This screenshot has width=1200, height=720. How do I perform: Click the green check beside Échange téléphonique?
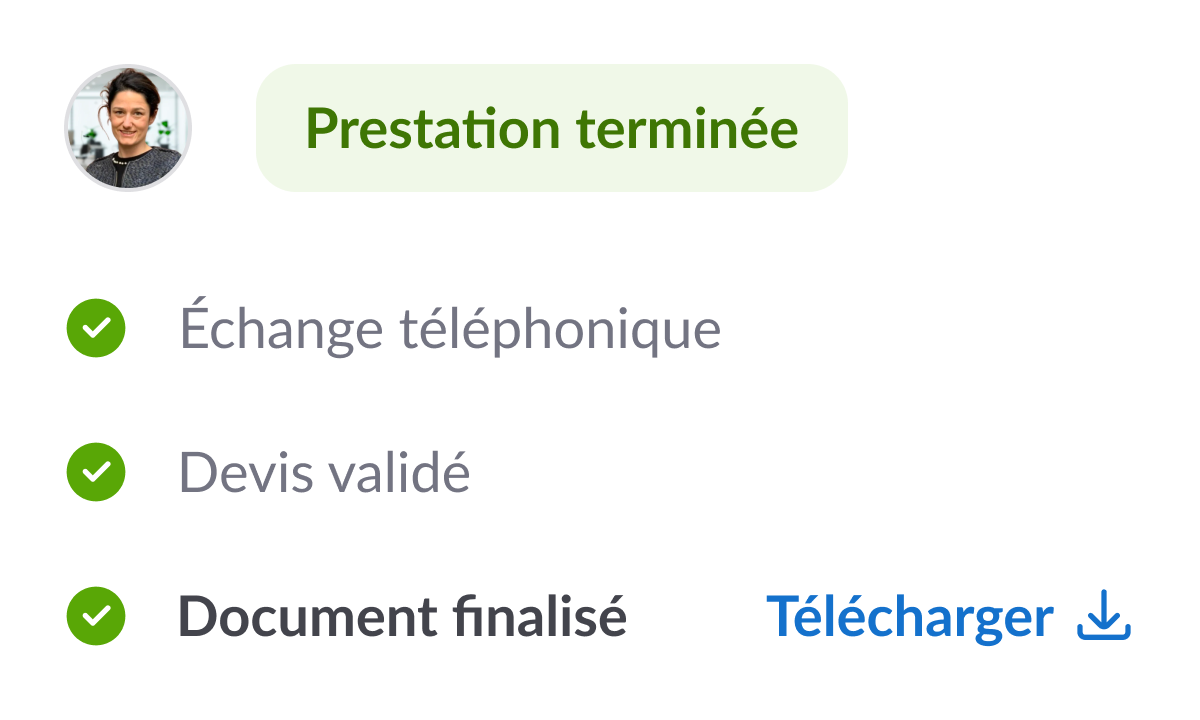96,328
